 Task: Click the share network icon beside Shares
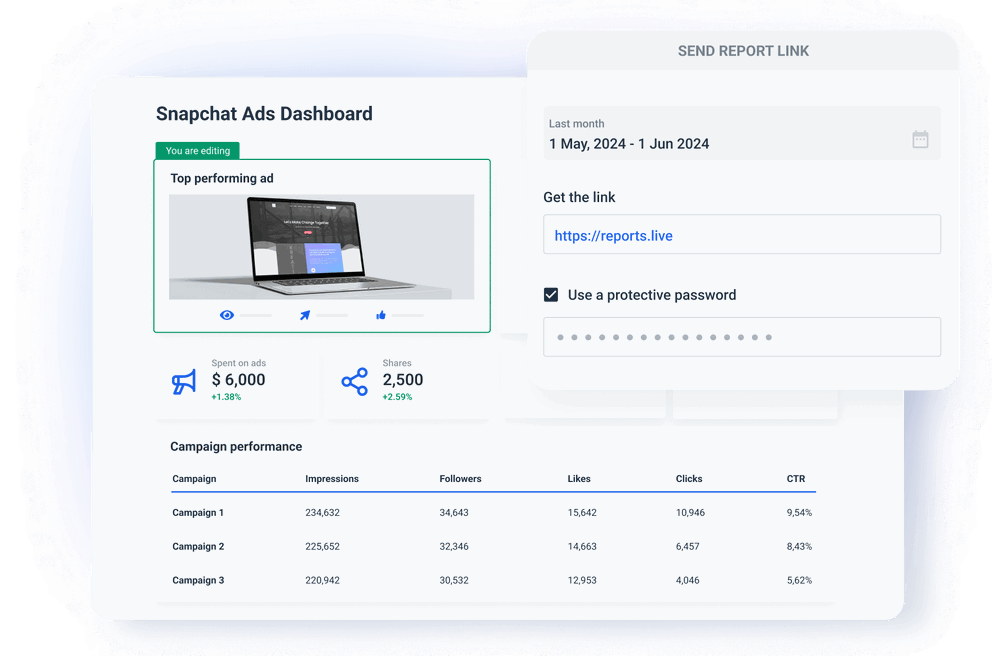click(x=353, y=381)
